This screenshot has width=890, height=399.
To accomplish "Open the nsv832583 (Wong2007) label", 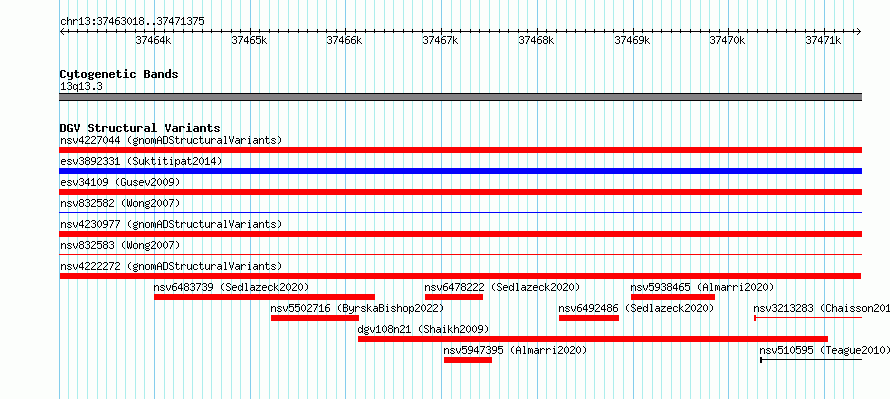I will pos(120,245).
